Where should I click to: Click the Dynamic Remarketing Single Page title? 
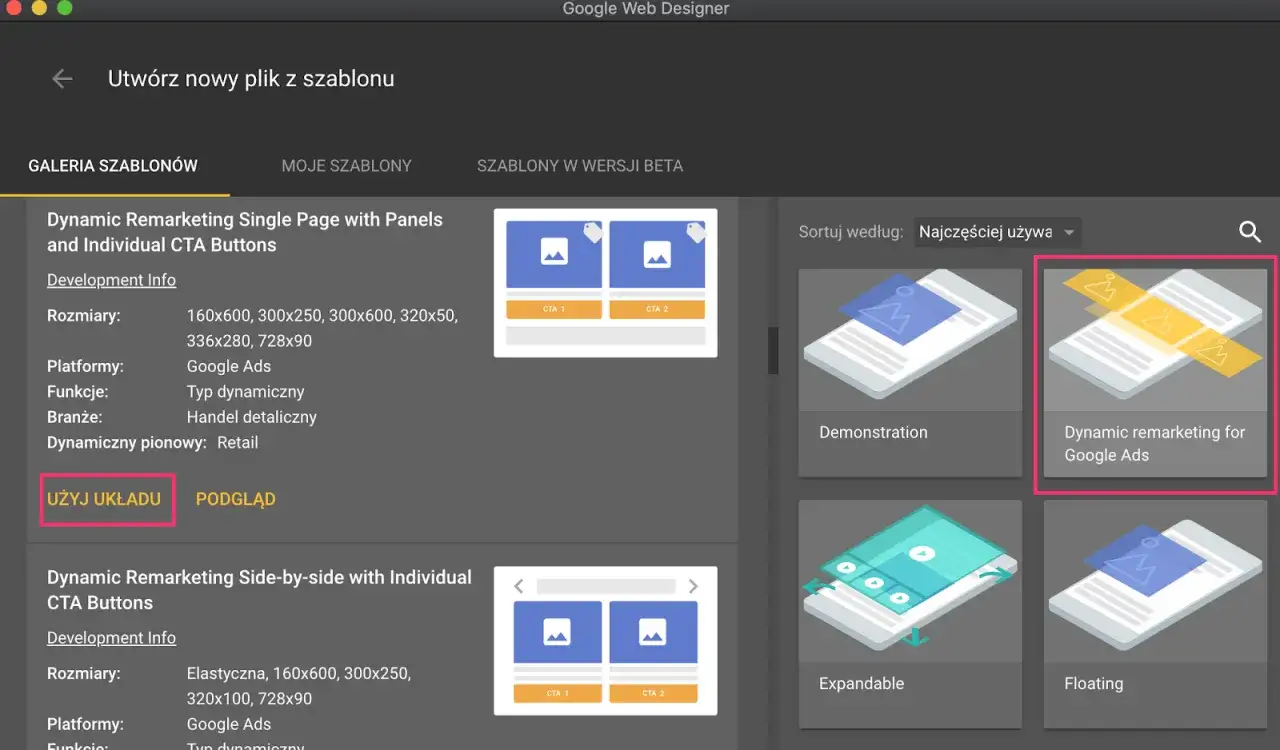point(245,232)
